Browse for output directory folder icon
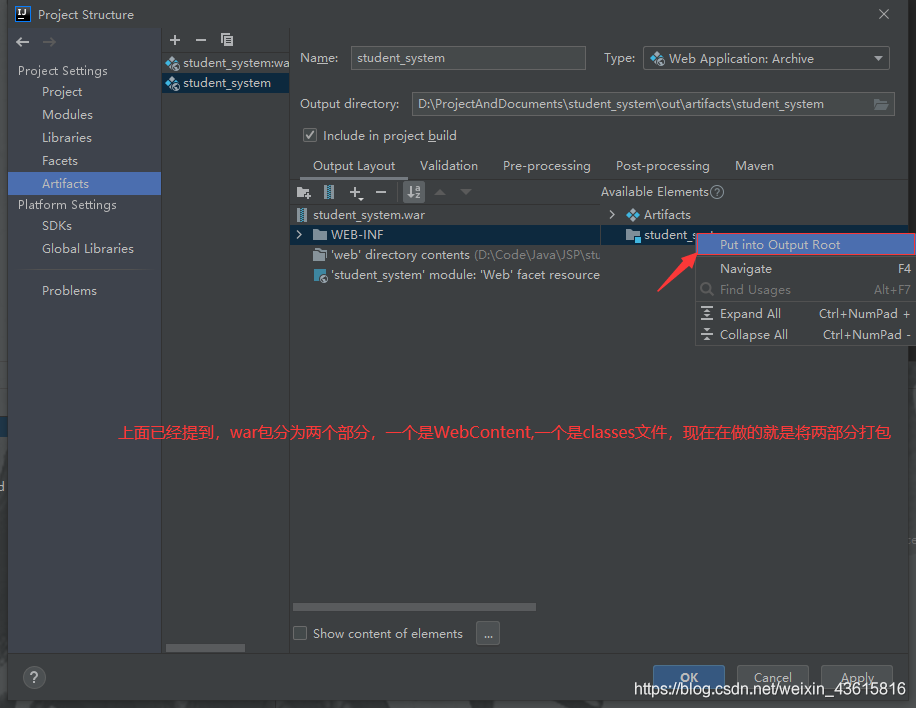 [881, 105]
